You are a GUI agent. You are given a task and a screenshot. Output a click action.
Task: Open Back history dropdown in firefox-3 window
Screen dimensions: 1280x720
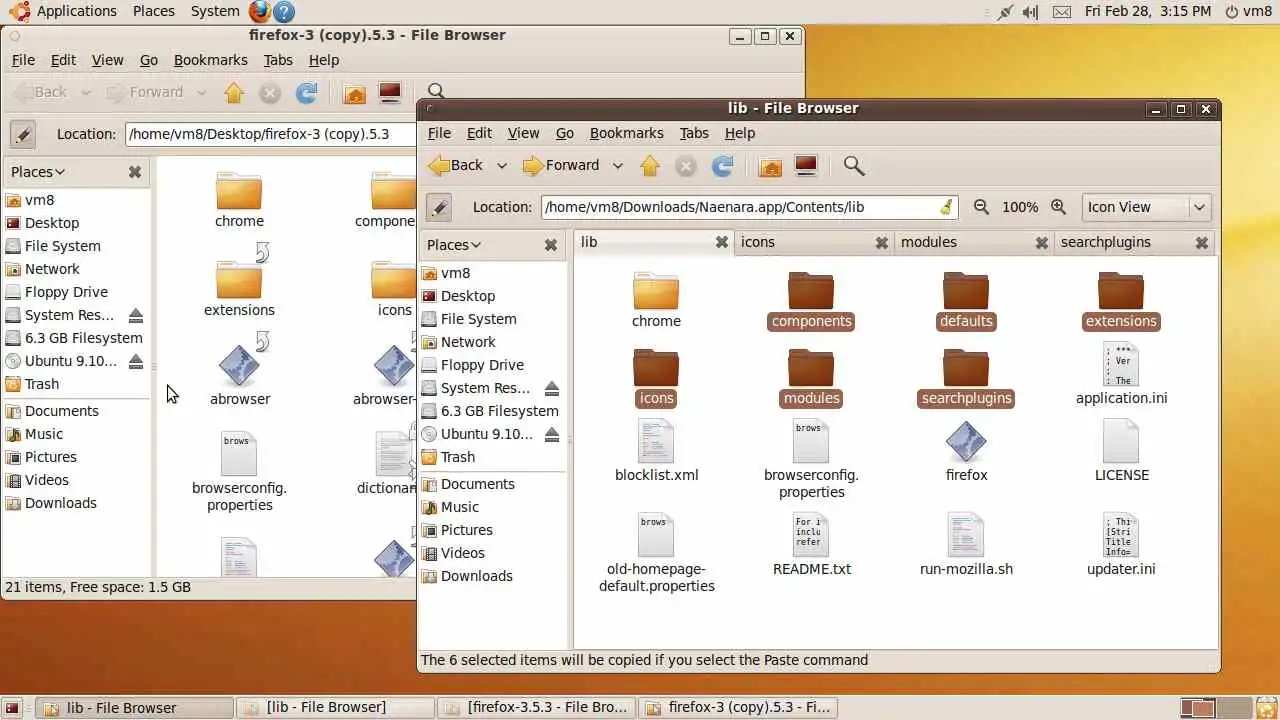click(85, 93)
